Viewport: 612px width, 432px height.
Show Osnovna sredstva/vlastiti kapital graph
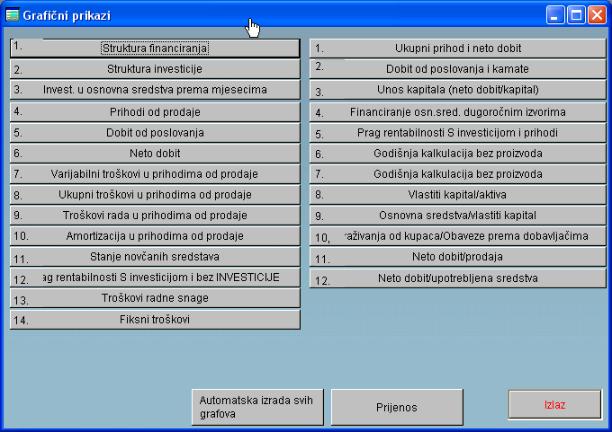pyautogui.click(x=457, y=215)
